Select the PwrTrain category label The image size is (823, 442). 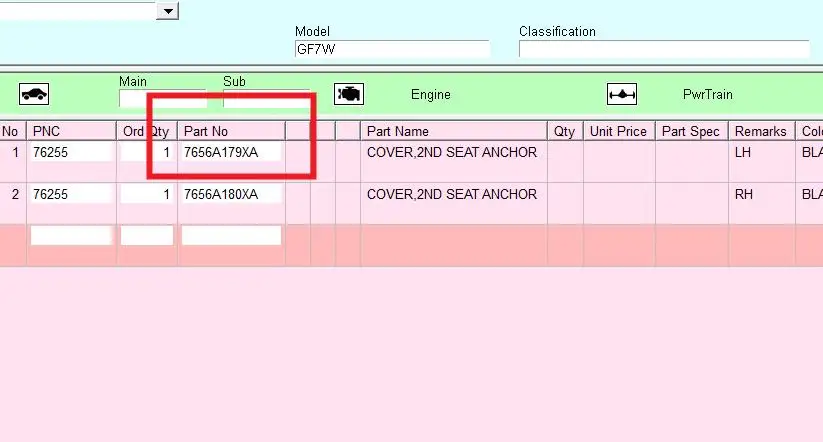(x=708, y=95)
